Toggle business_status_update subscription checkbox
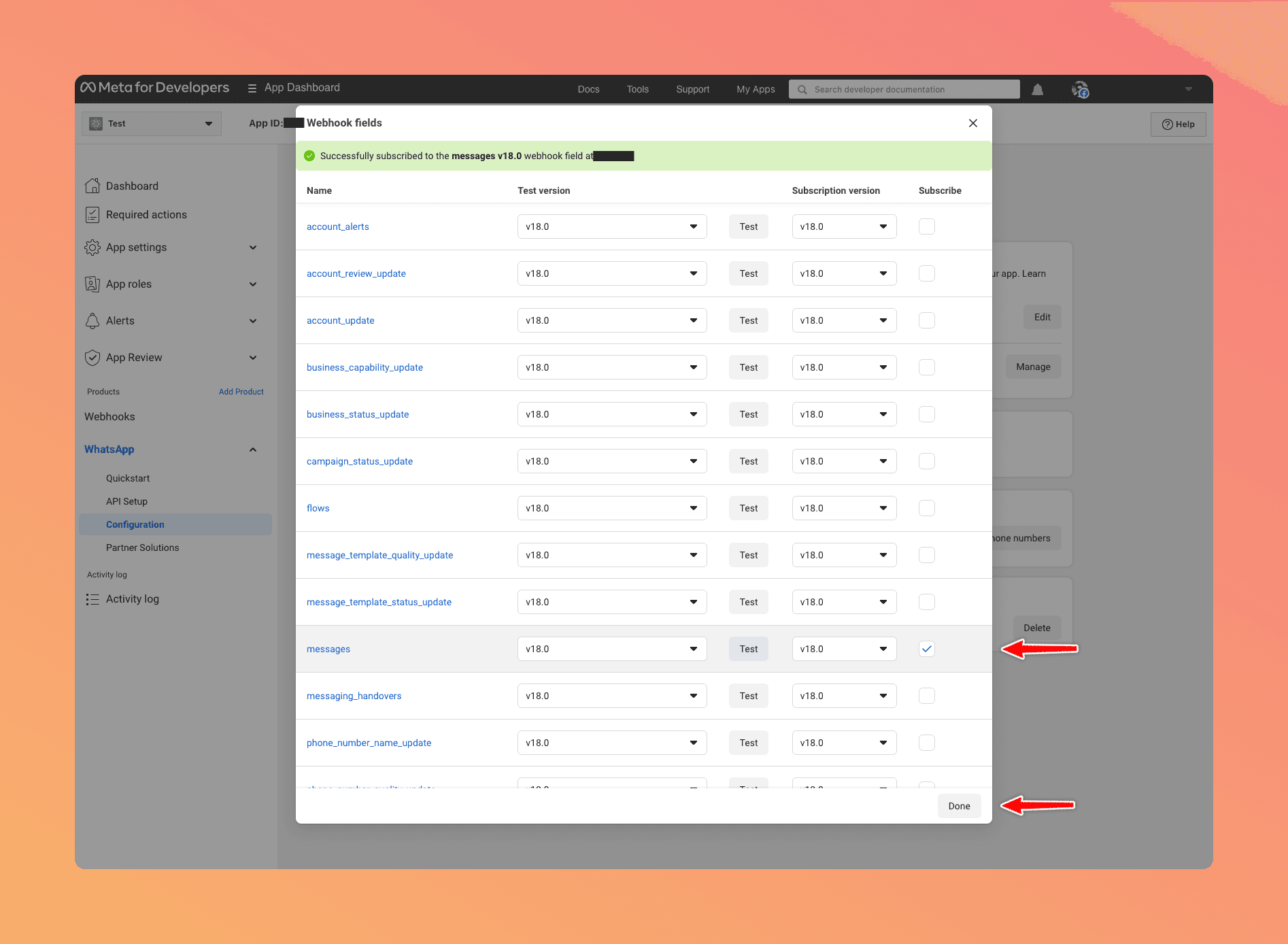The image size is (1288, 944). [x=927, y=414]
